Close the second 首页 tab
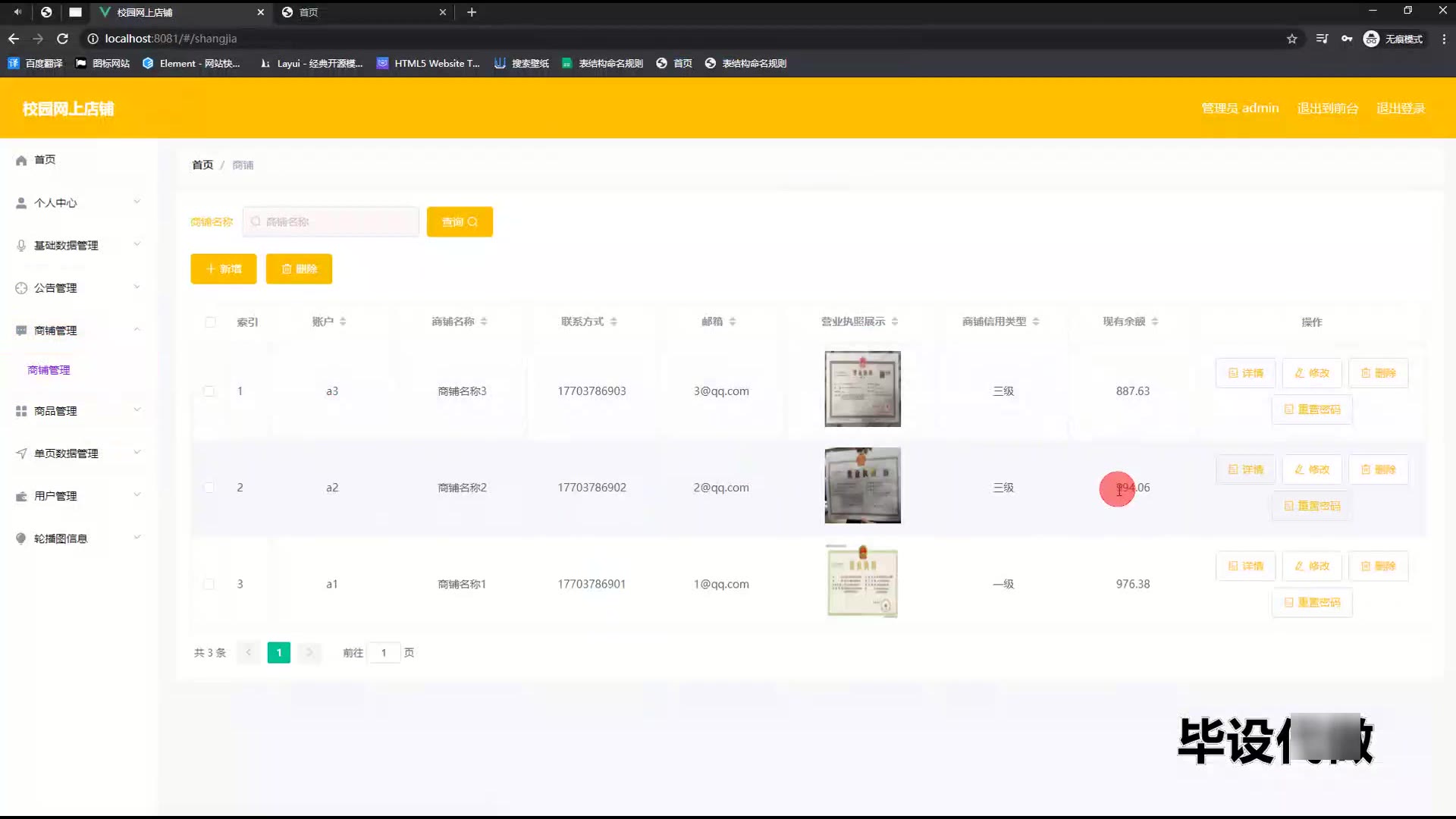Image resolution: width=1456 pixels, height=819 pixels. pos(443,12)
